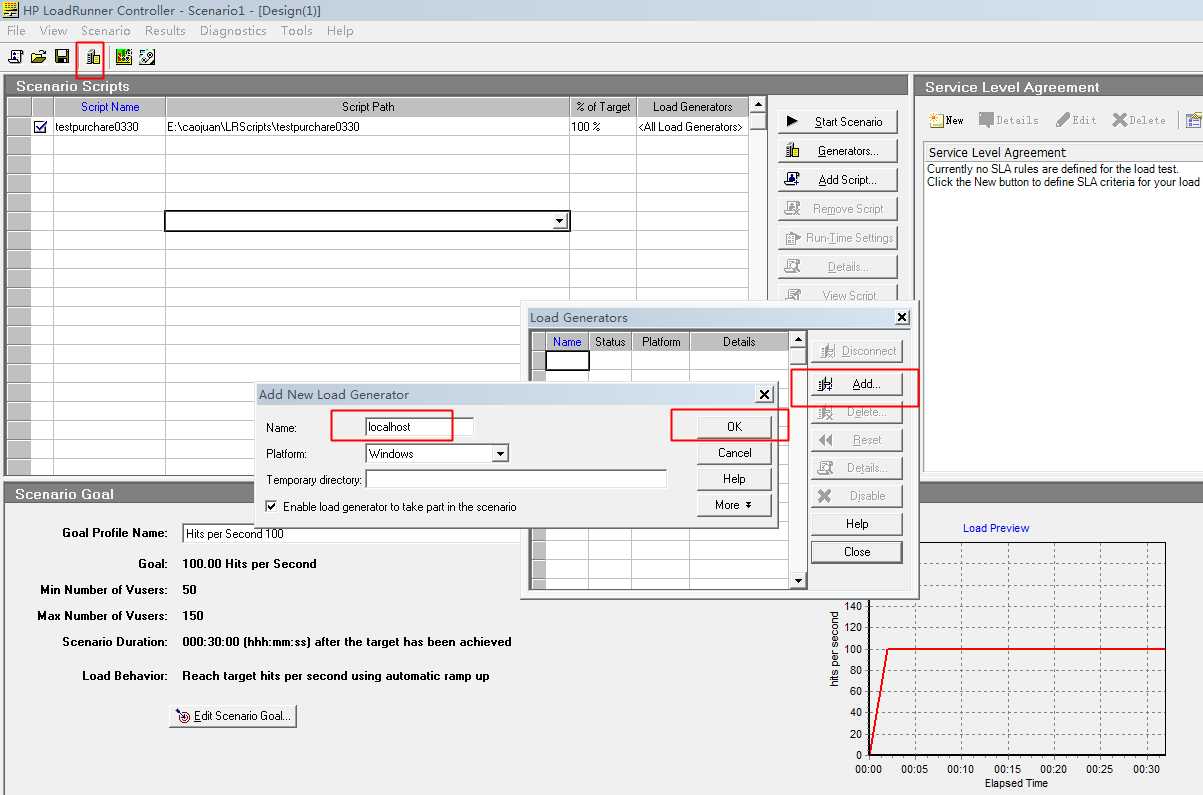Click the Script Path column header
This screenshot has height=795, width=1203.
pyautogui.click(x=368, y=107)
